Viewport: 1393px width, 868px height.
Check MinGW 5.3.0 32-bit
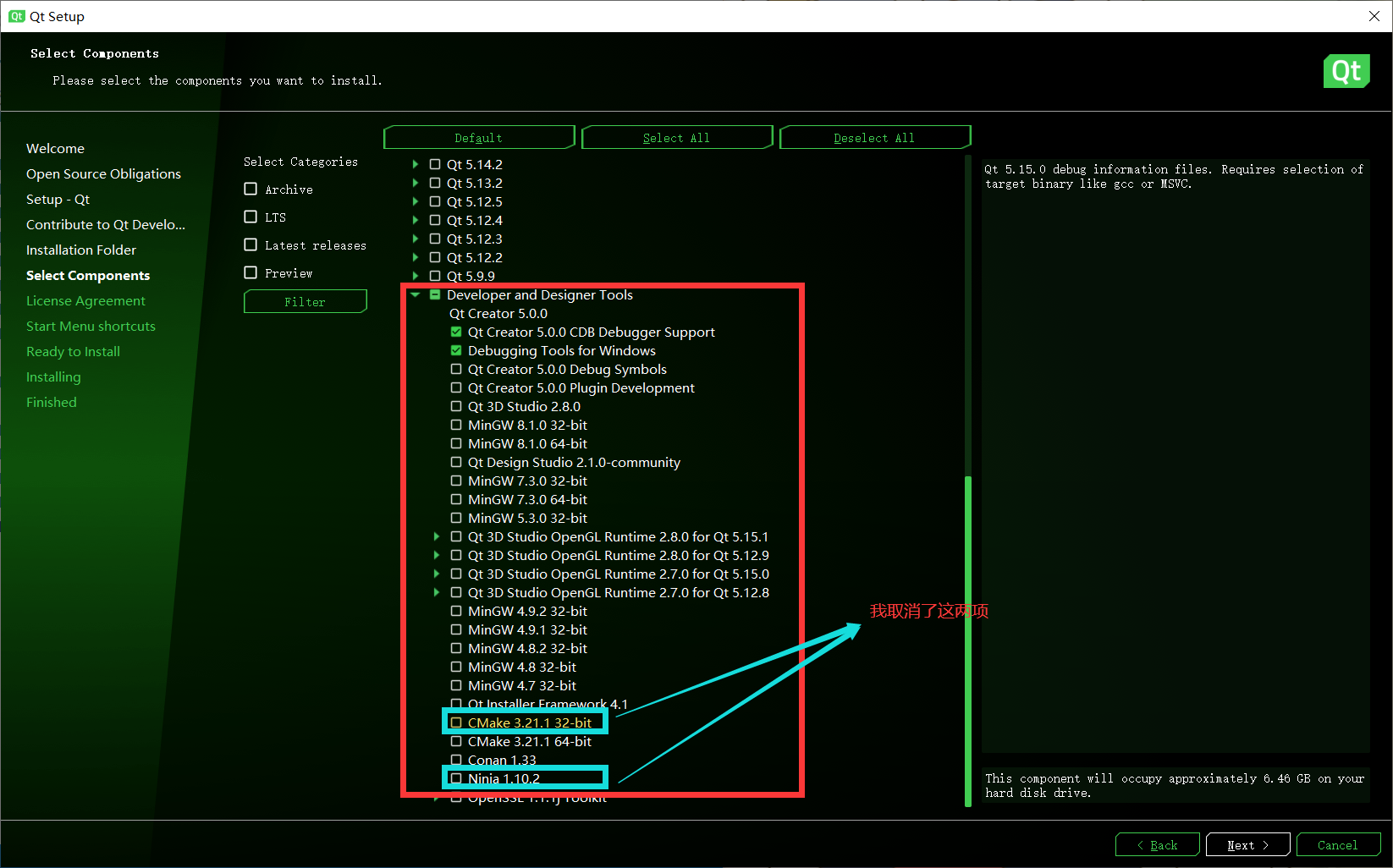click(456, 518)
